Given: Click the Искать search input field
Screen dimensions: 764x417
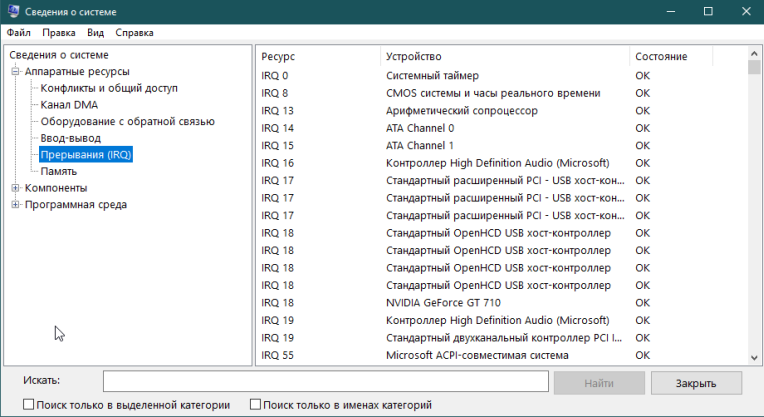Looking at the screenshot, I should (x=326, y=382).
